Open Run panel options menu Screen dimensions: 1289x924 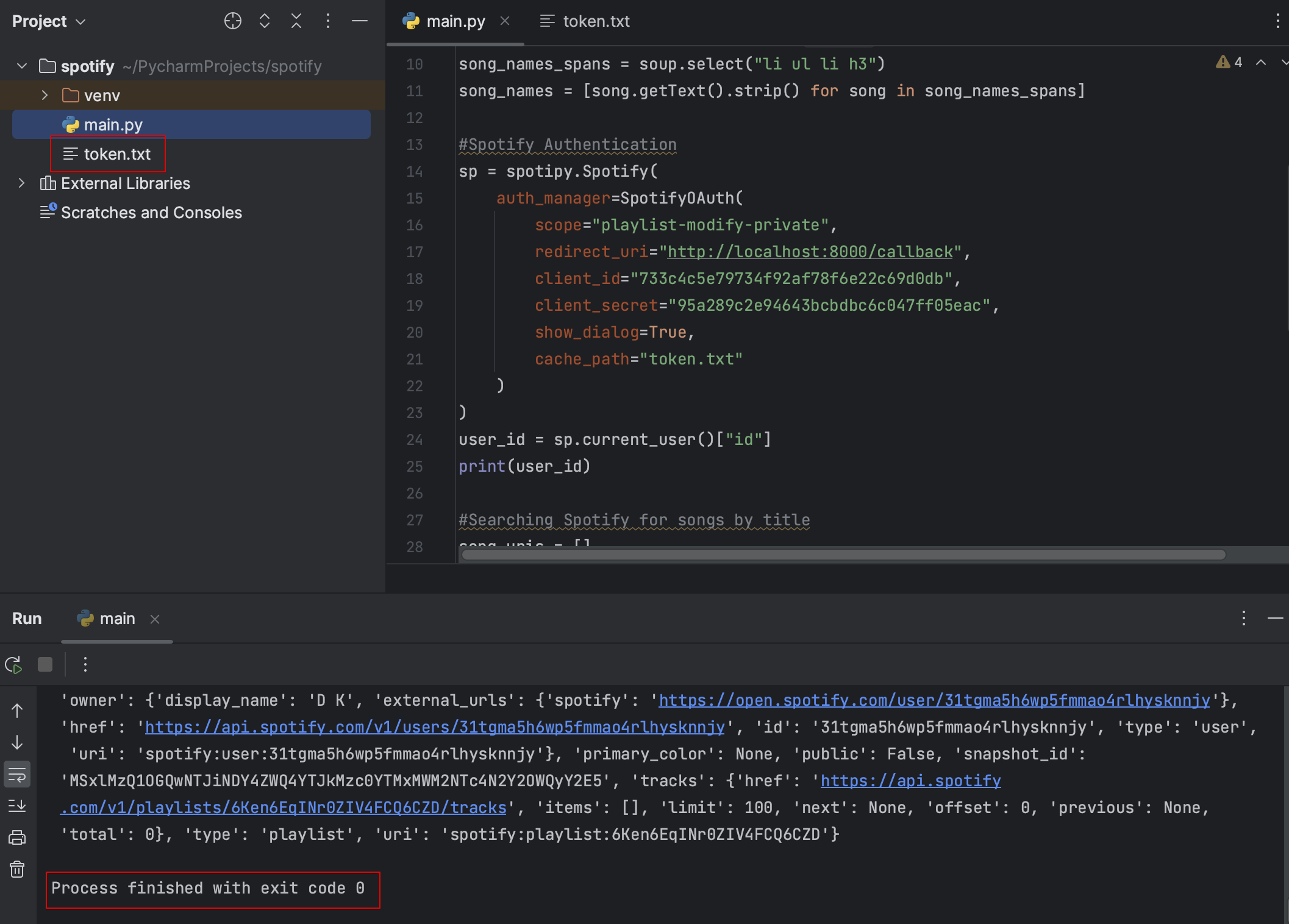pyautogui.click(x=1244, y=619)
